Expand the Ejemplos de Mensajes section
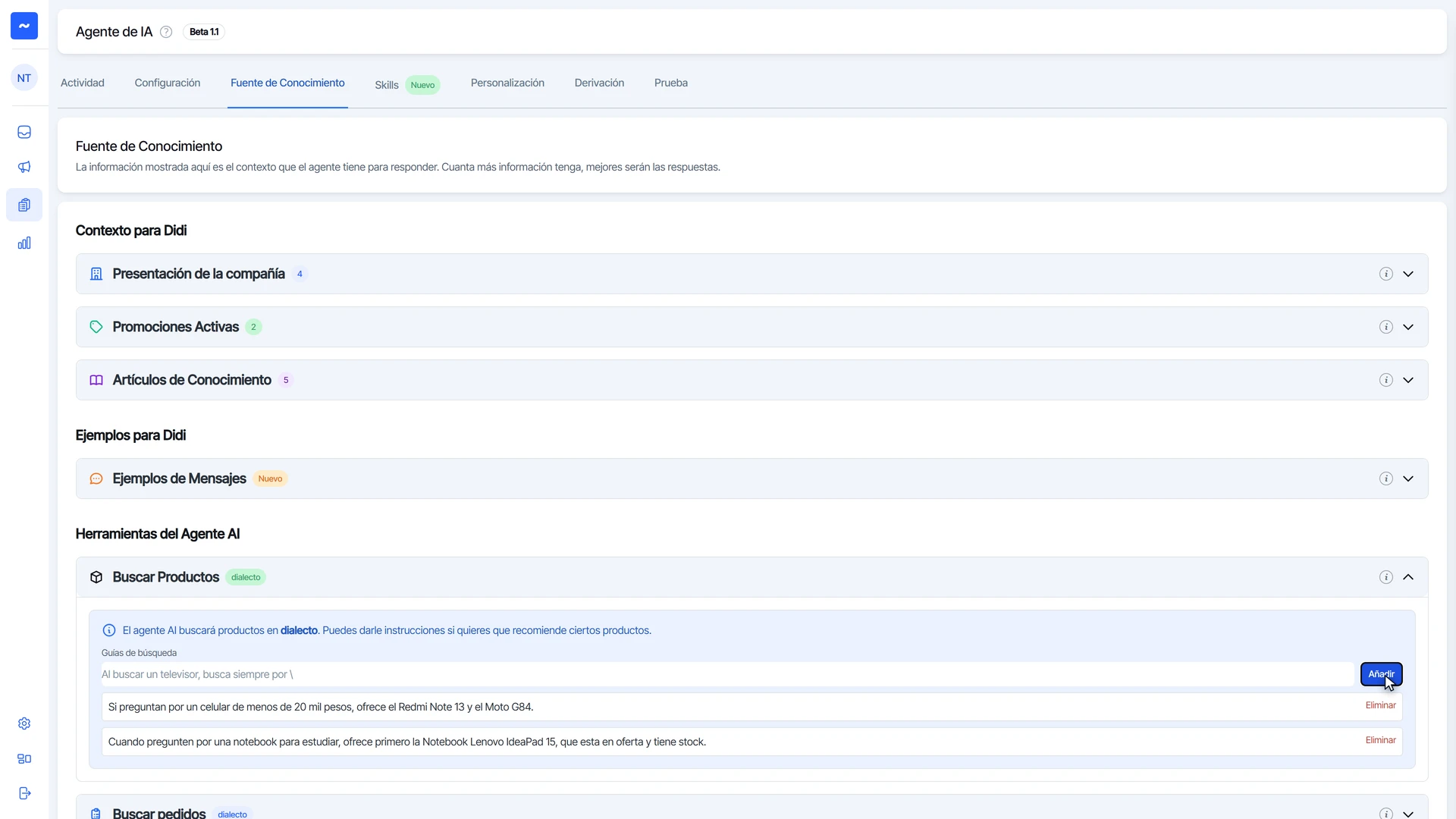This screenshot has height=819, width=1456. (x=1408, y=479)
